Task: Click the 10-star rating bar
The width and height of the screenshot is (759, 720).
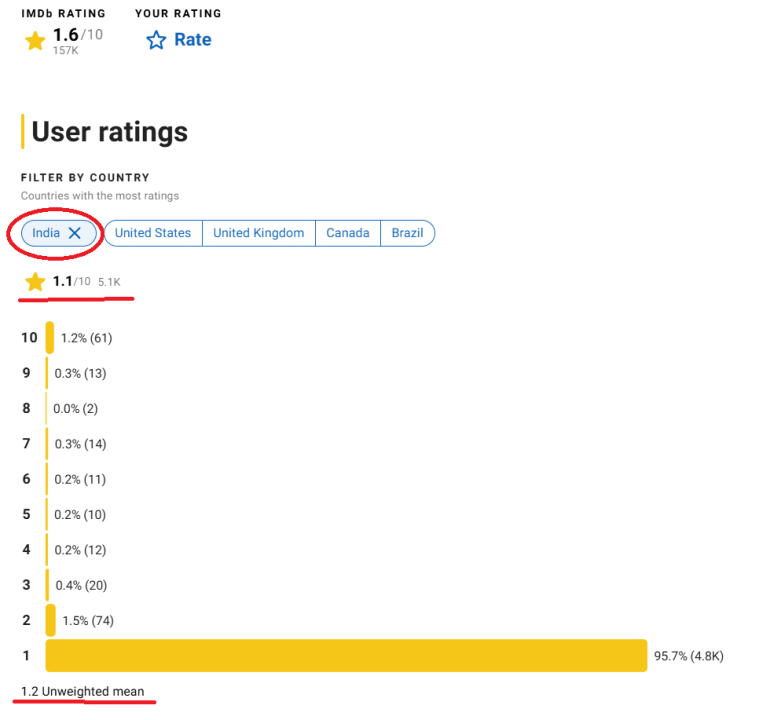Action: (x=50, y=338)
